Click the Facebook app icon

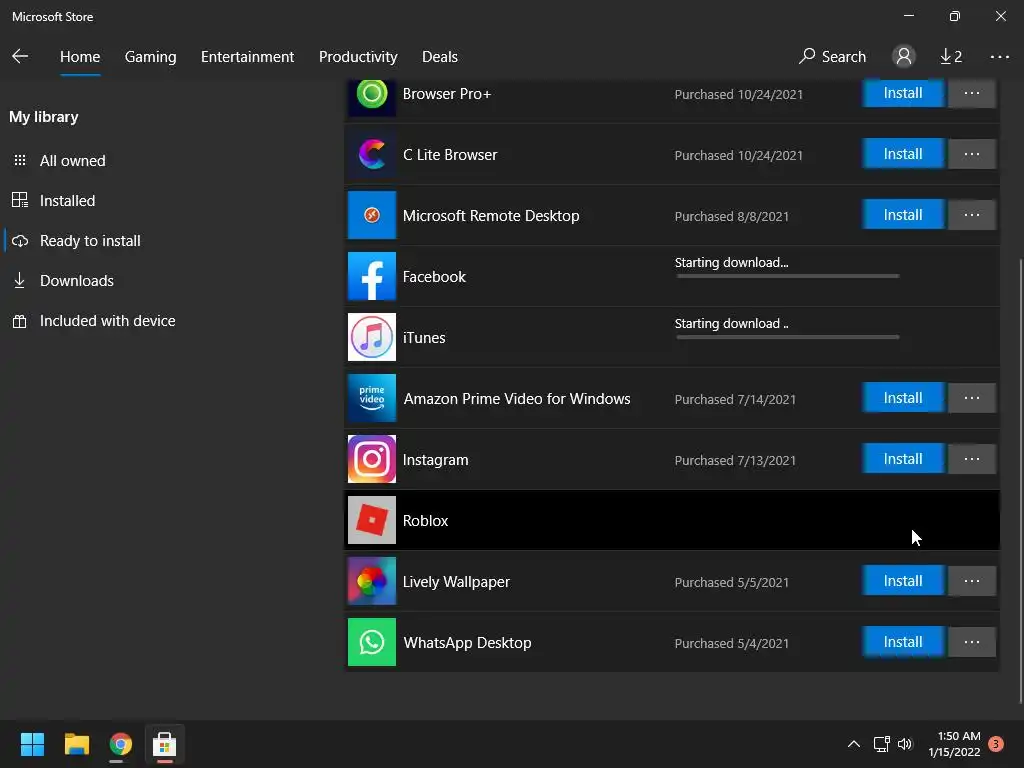click(x=372, y=276)
